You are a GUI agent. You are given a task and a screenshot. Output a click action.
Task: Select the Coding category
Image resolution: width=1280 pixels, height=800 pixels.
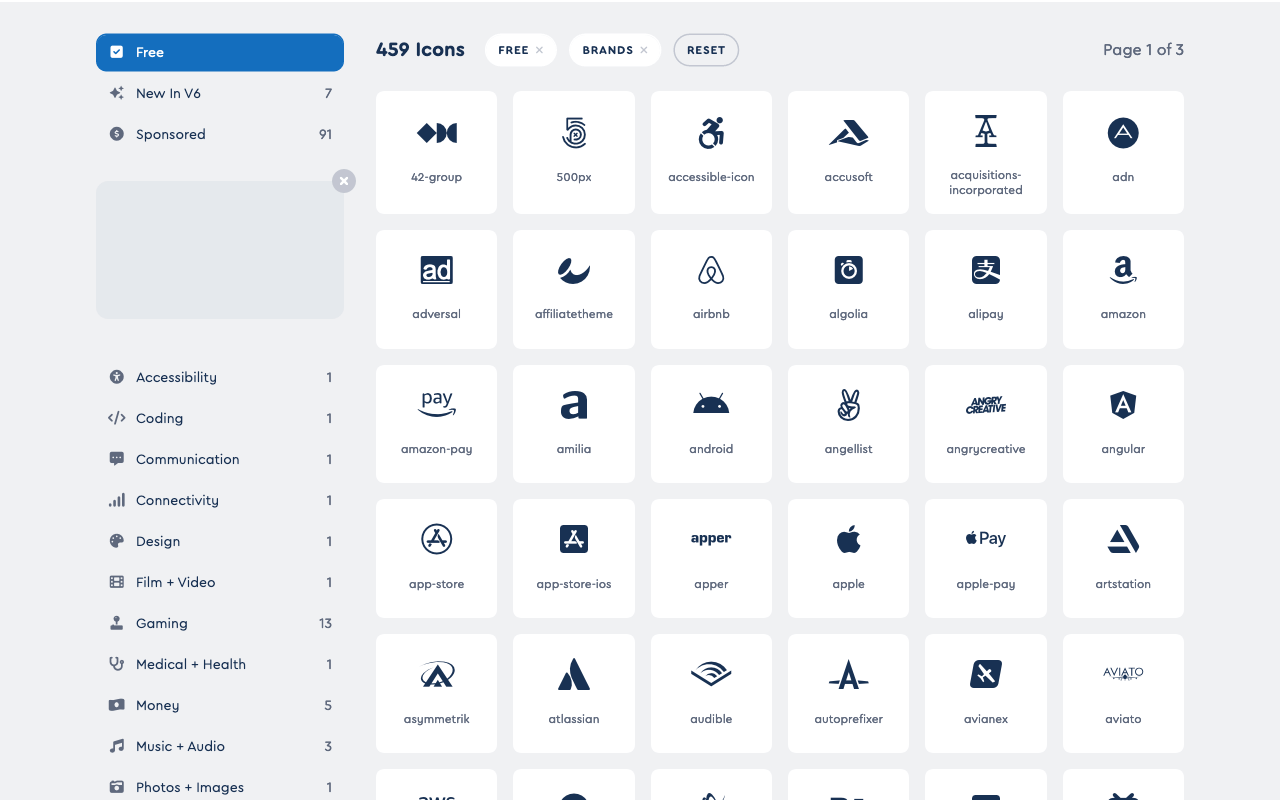(x=220, y=418)
